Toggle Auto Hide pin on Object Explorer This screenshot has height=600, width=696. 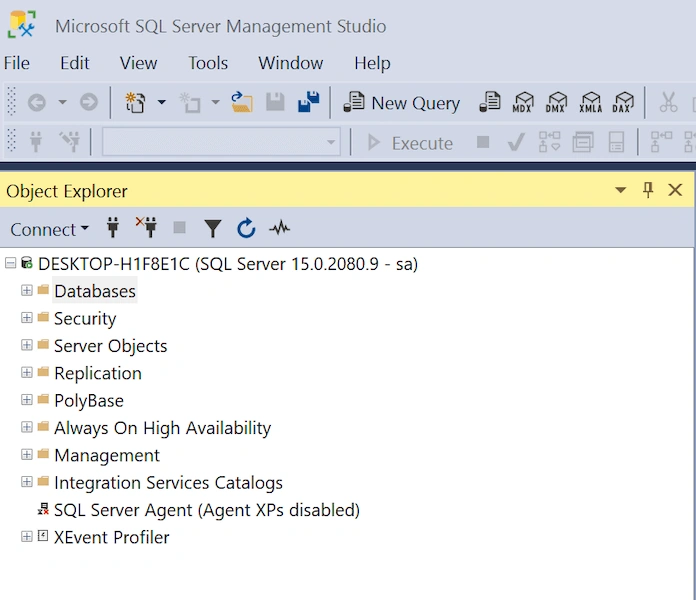point(648,190)
